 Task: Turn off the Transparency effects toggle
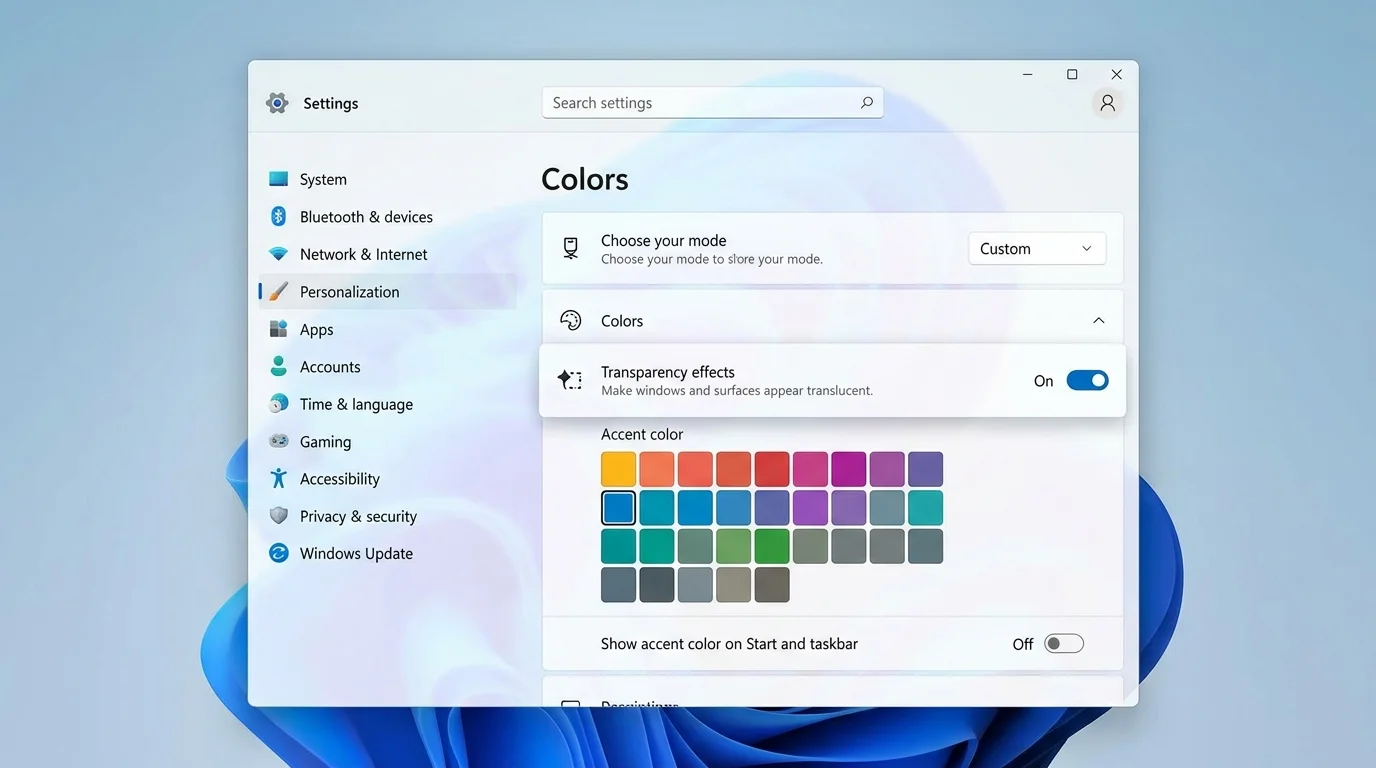[x=1088, y=380]
